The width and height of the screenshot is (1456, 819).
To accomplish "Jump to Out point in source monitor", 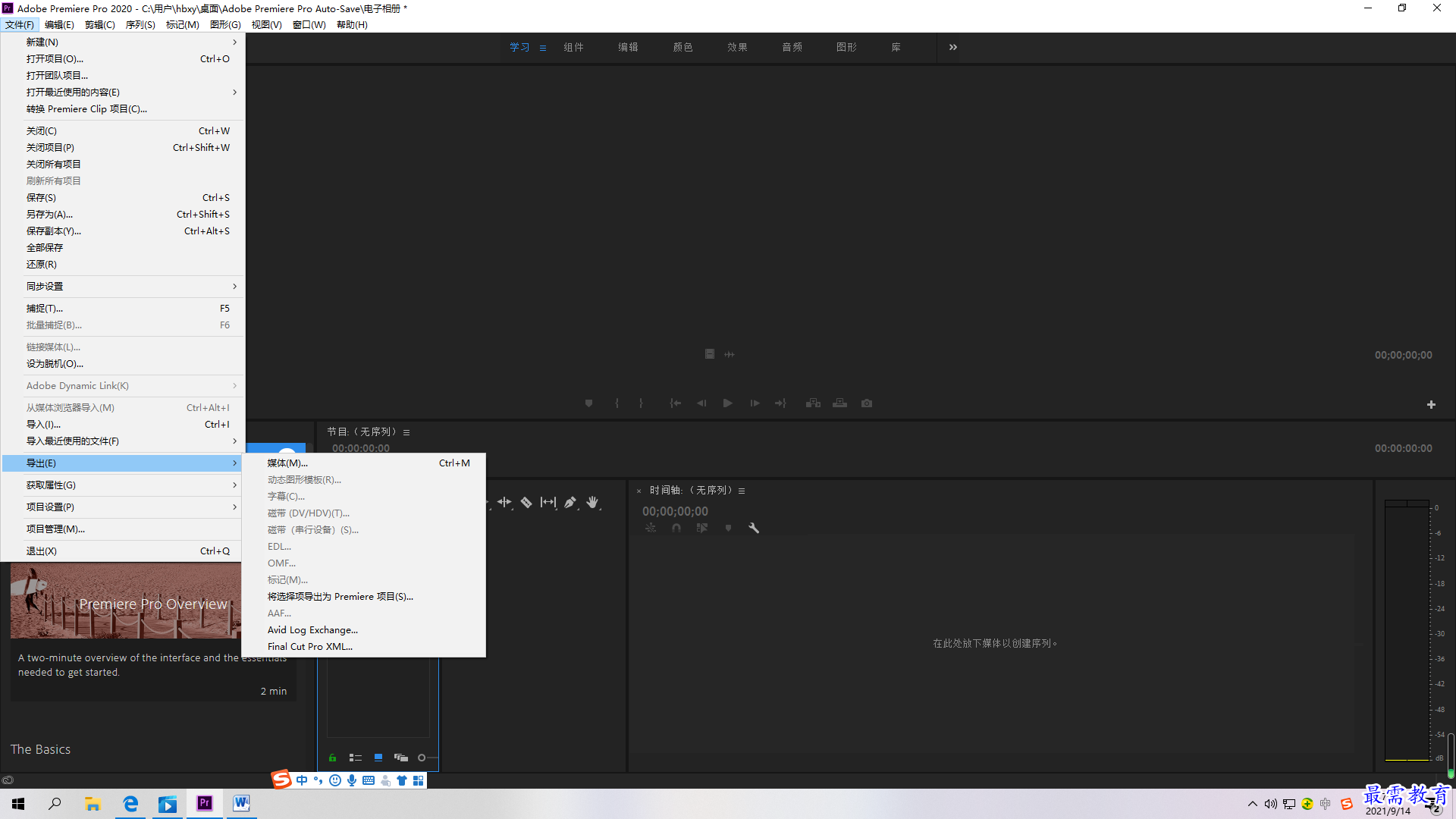I will point(780,403).
